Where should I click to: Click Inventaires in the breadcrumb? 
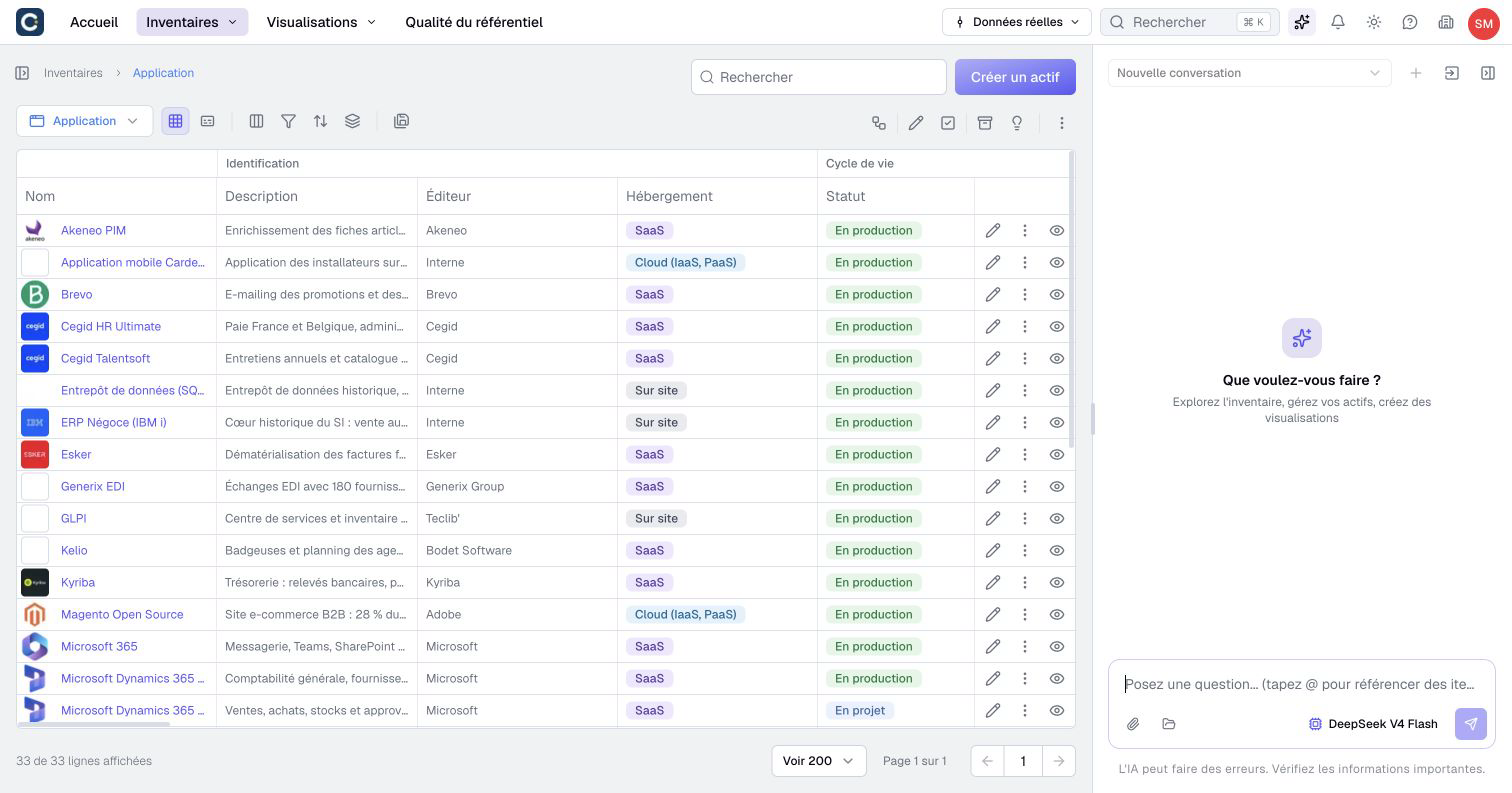click(73, 73)
